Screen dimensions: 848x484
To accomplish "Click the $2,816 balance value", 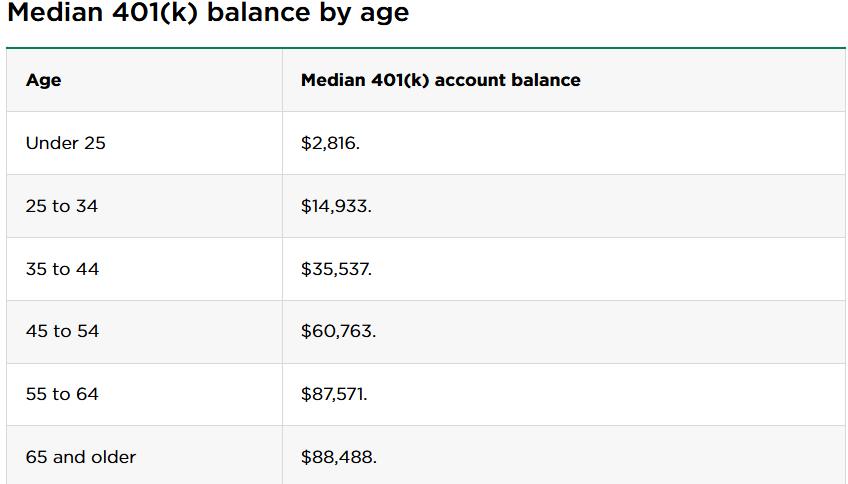I will click(x=330, y=143).
